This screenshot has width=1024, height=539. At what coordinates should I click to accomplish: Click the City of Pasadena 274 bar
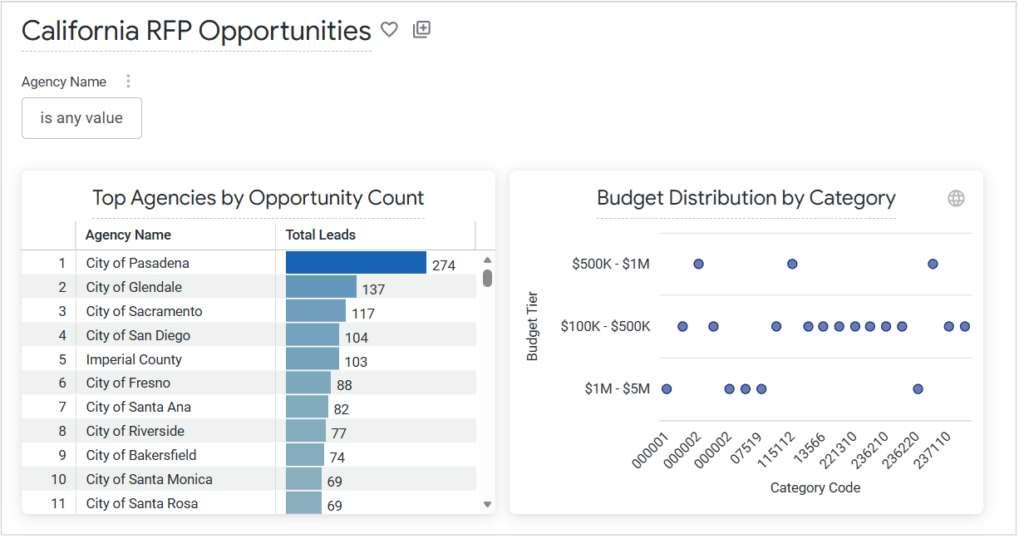356,263
